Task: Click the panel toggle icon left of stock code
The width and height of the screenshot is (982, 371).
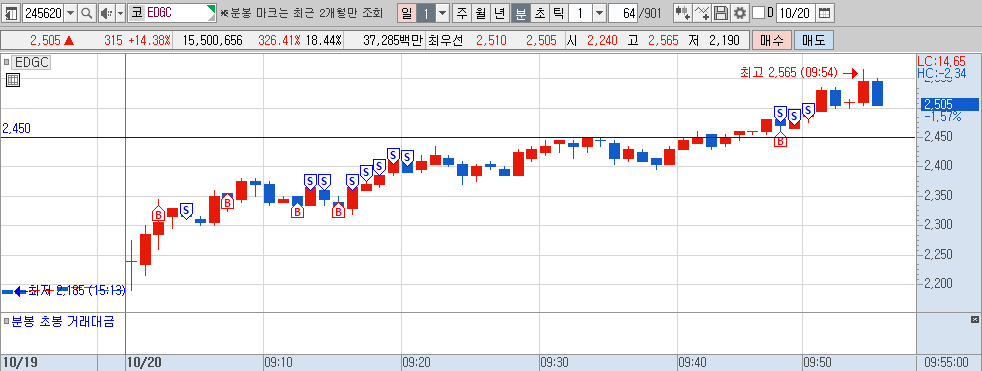Action: 11,13
